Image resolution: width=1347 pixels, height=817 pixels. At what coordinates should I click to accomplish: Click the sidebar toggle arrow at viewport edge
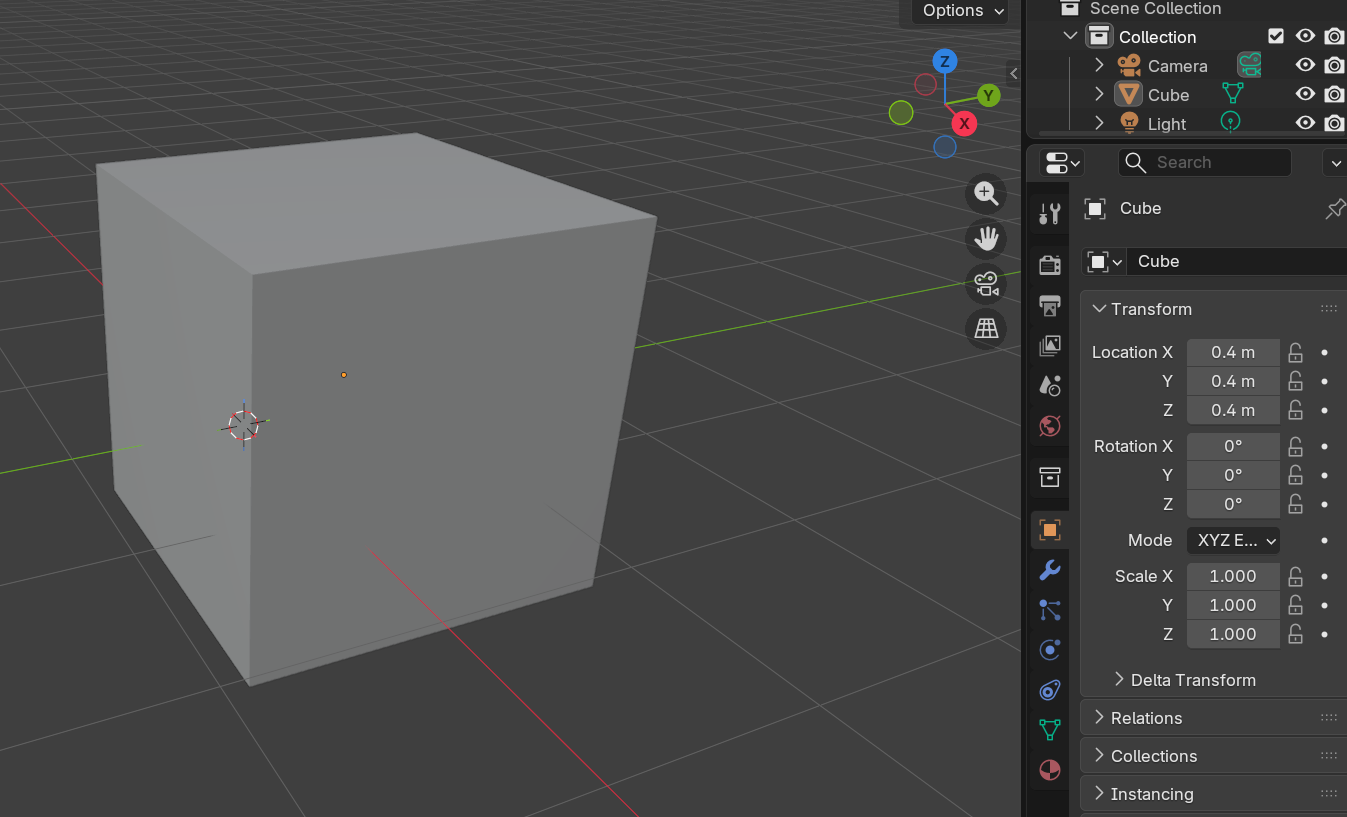(1013, 73)
